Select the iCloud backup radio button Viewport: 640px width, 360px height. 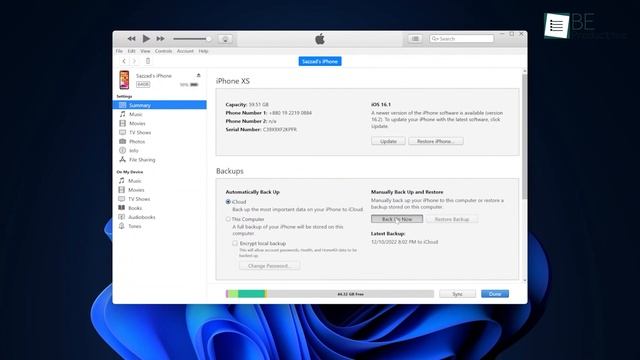tap(228, 202)
